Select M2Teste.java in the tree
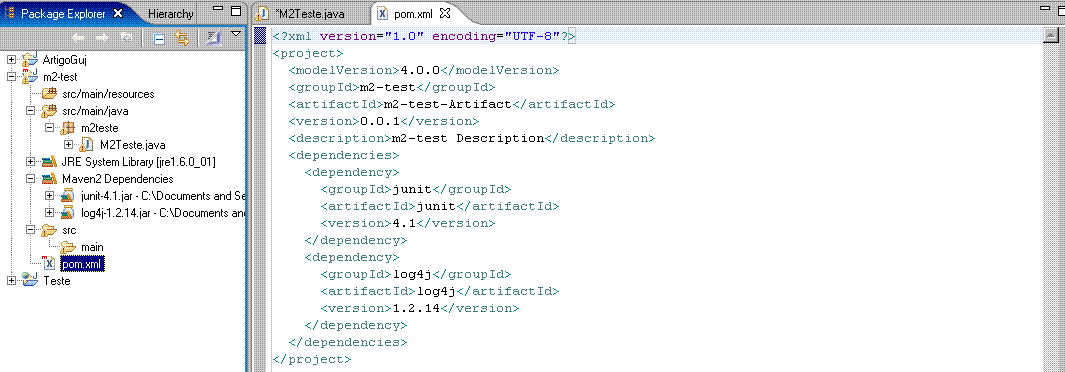Viewport: 1065px width, 372px height. click(x=132, y=145)
